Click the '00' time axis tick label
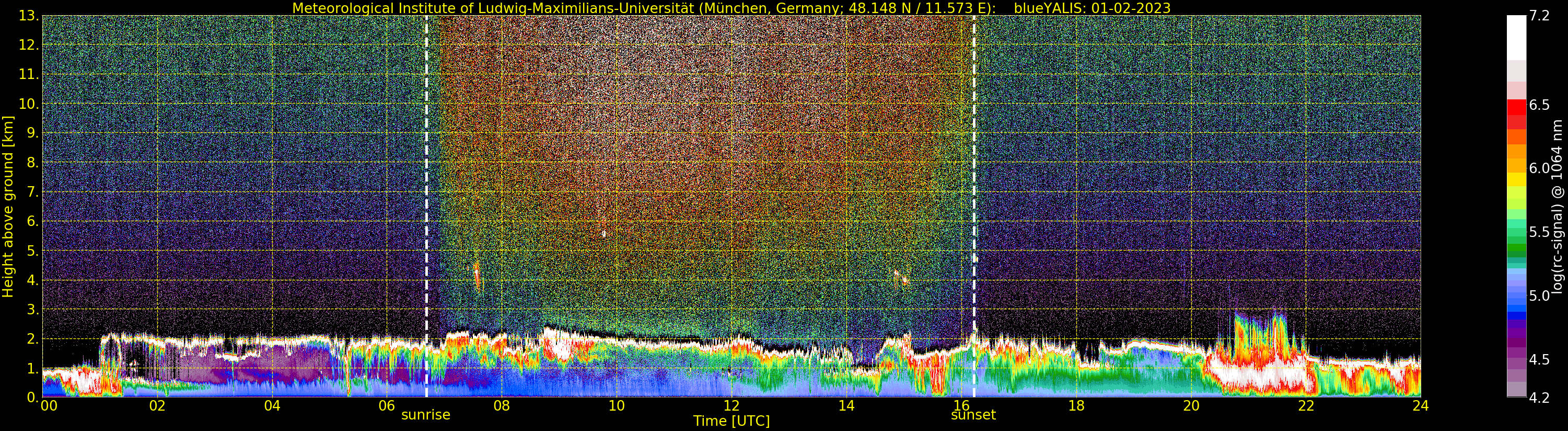 pos(48,405)
